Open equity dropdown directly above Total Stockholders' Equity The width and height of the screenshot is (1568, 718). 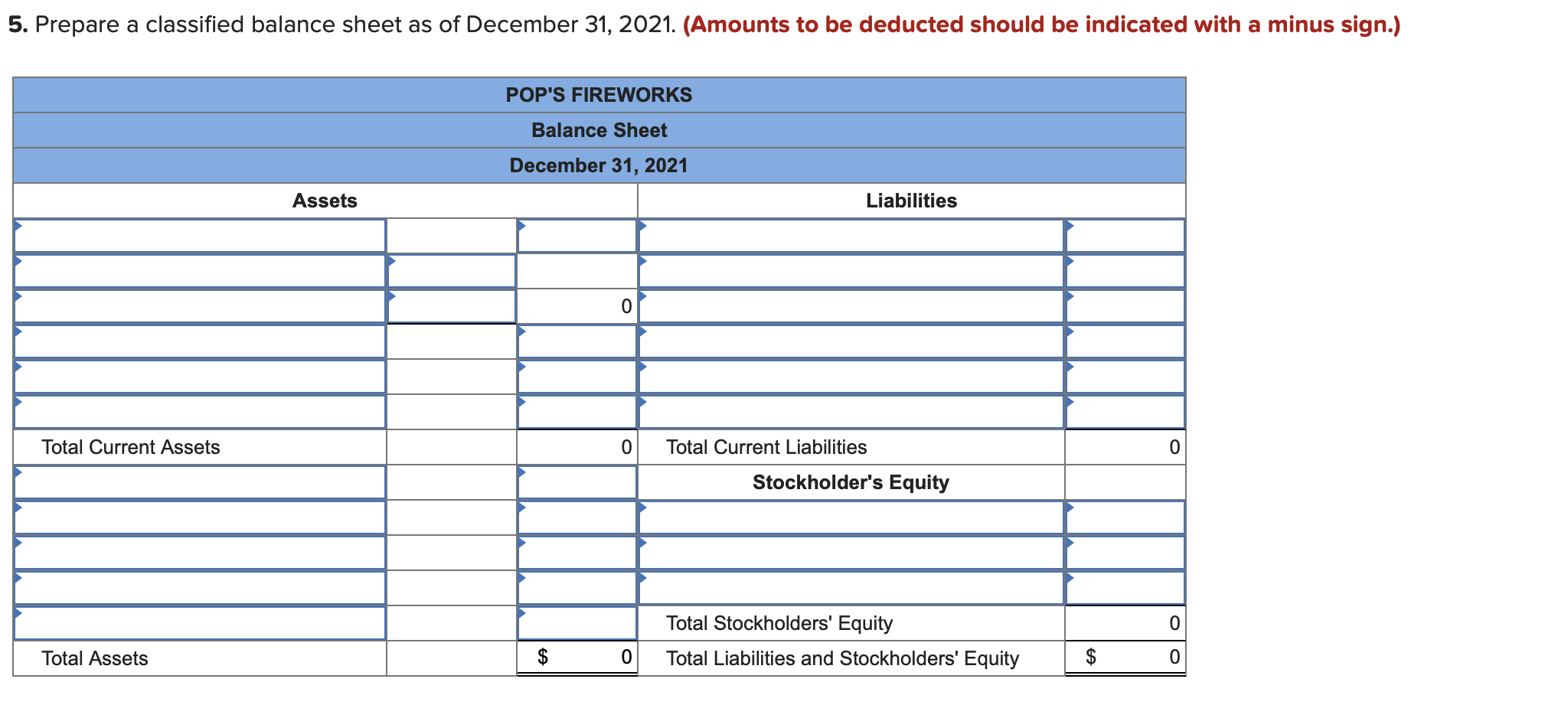(851, 588)
